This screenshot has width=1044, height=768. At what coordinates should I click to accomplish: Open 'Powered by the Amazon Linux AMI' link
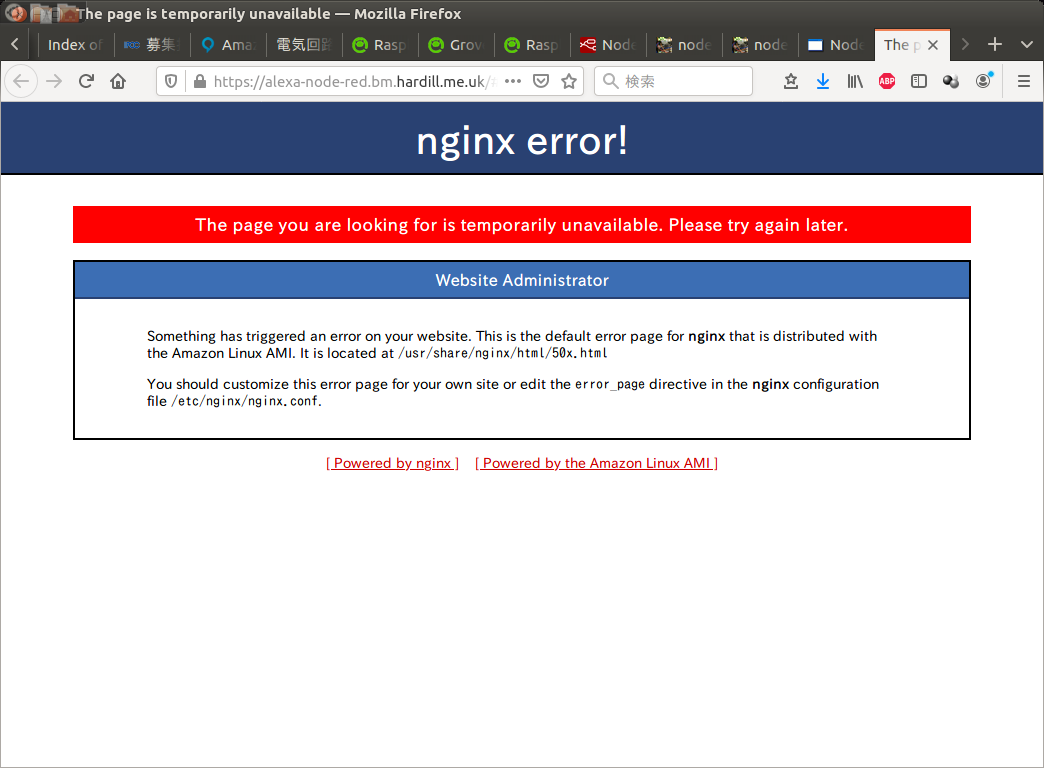(x=597, y=463)
